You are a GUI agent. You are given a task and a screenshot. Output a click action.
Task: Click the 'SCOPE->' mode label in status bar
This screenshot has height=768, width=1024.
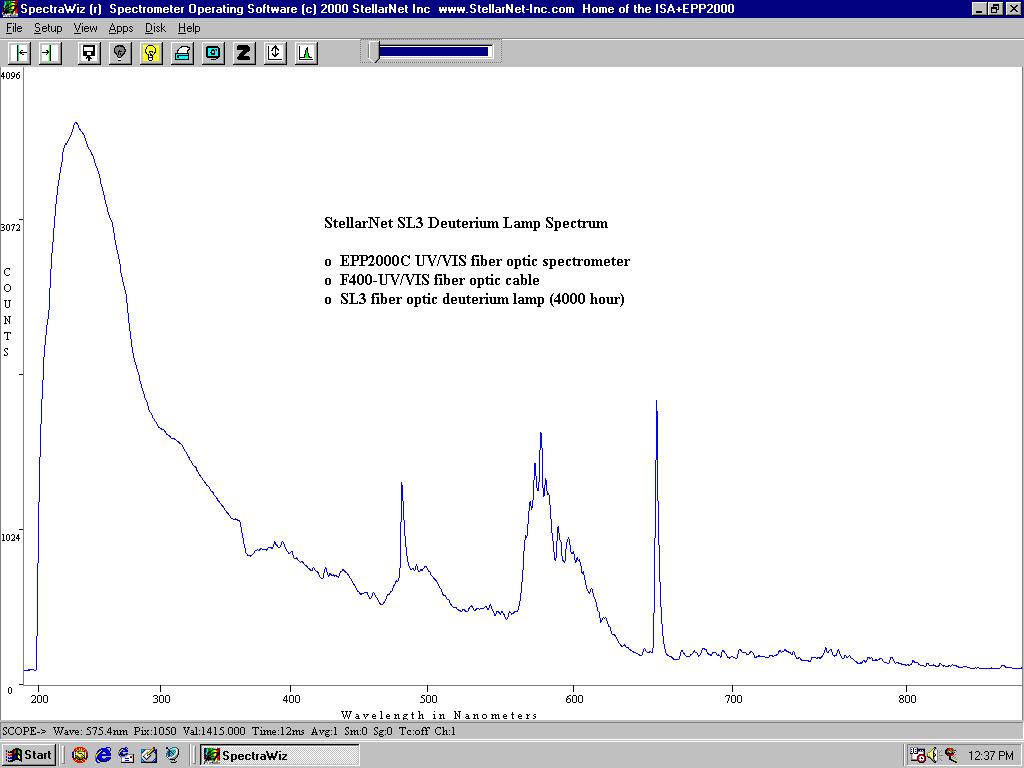25,731
